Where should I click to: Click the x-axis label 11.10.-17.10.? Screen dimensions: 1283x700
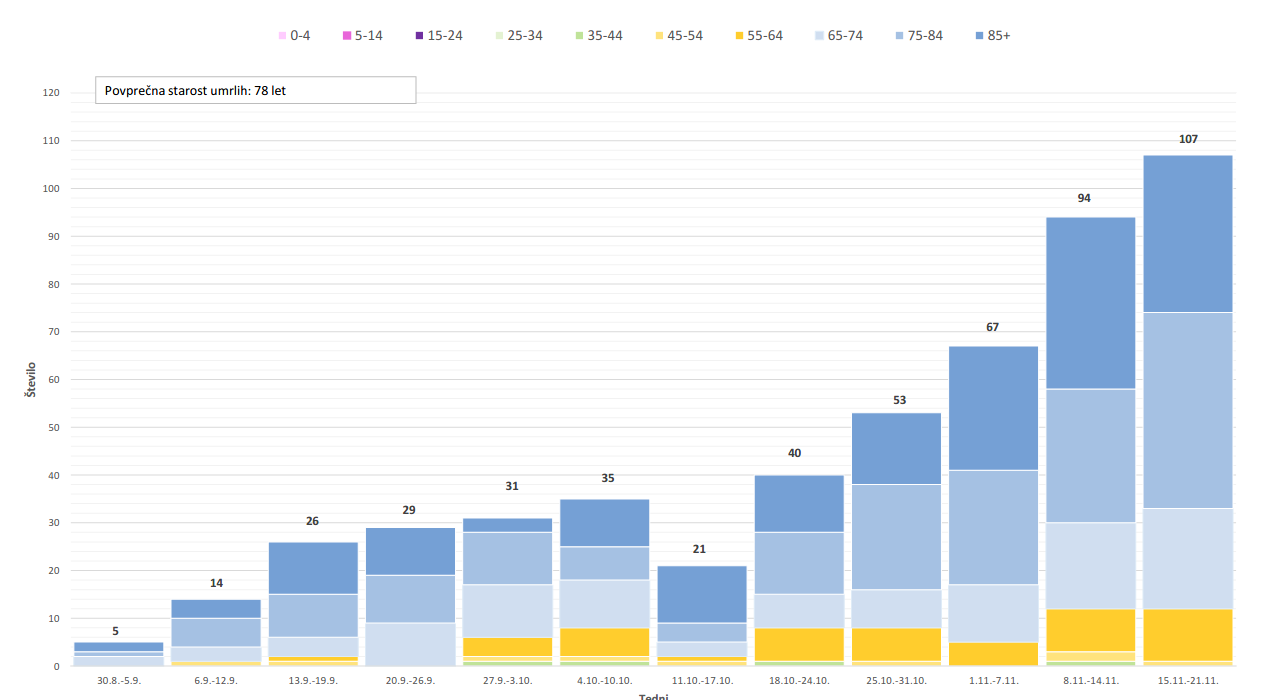click(702, 680)
